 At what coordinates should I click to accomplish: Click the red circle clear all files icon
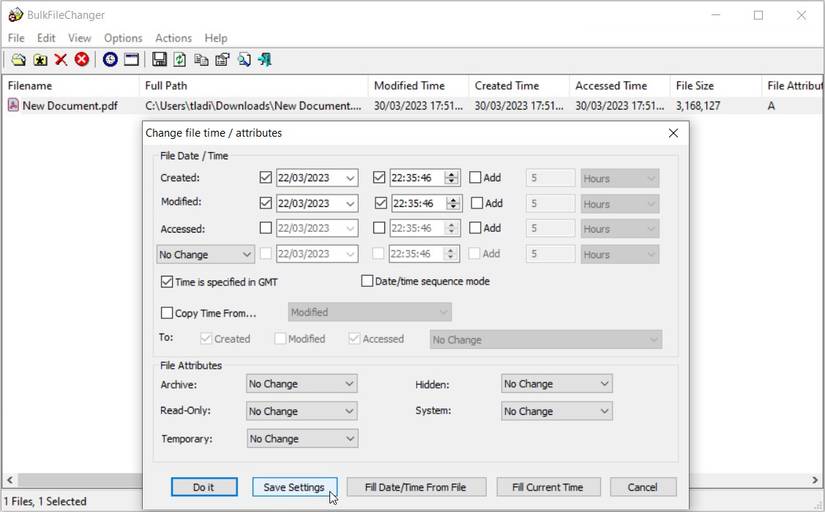click(82, 59)
